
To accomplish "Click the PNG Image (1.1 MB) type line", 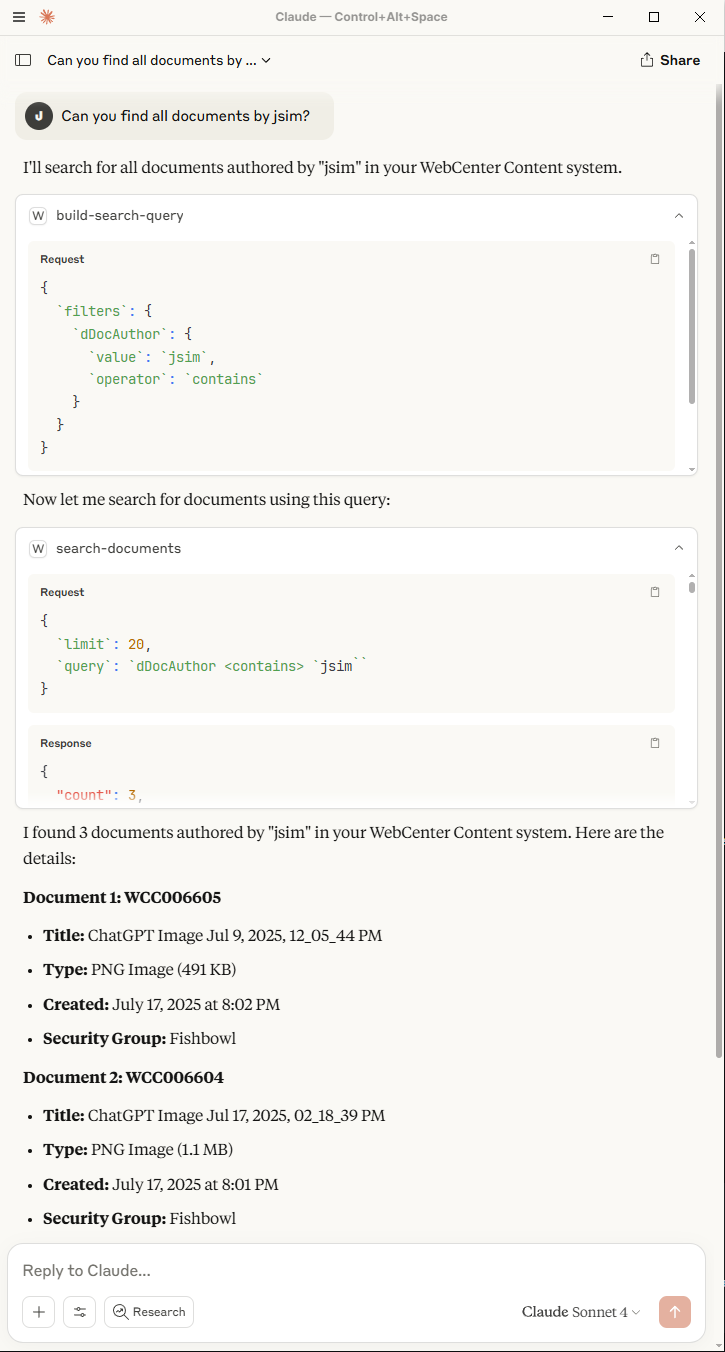I will (x=138, y=1149).
